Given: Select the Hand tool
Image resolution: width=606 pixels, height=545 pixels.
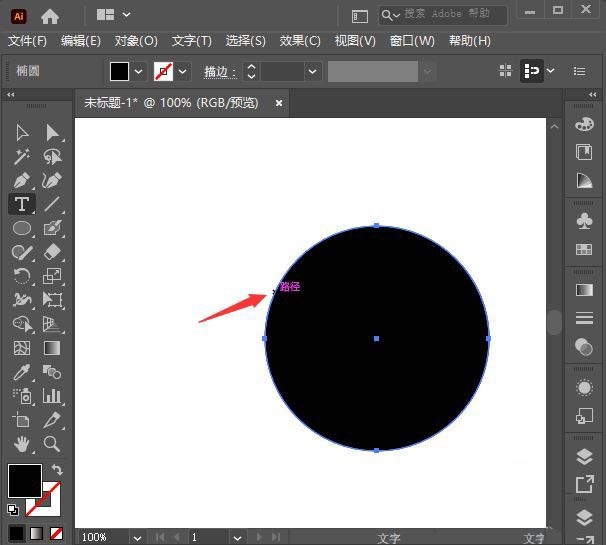Looking at the screenshot, I should click(22, 444).
